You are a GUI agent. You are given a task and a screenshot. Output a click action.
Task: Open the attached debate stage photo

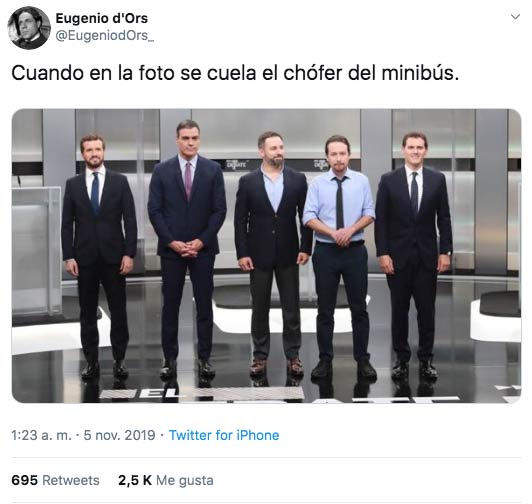(x=266, y=256)
